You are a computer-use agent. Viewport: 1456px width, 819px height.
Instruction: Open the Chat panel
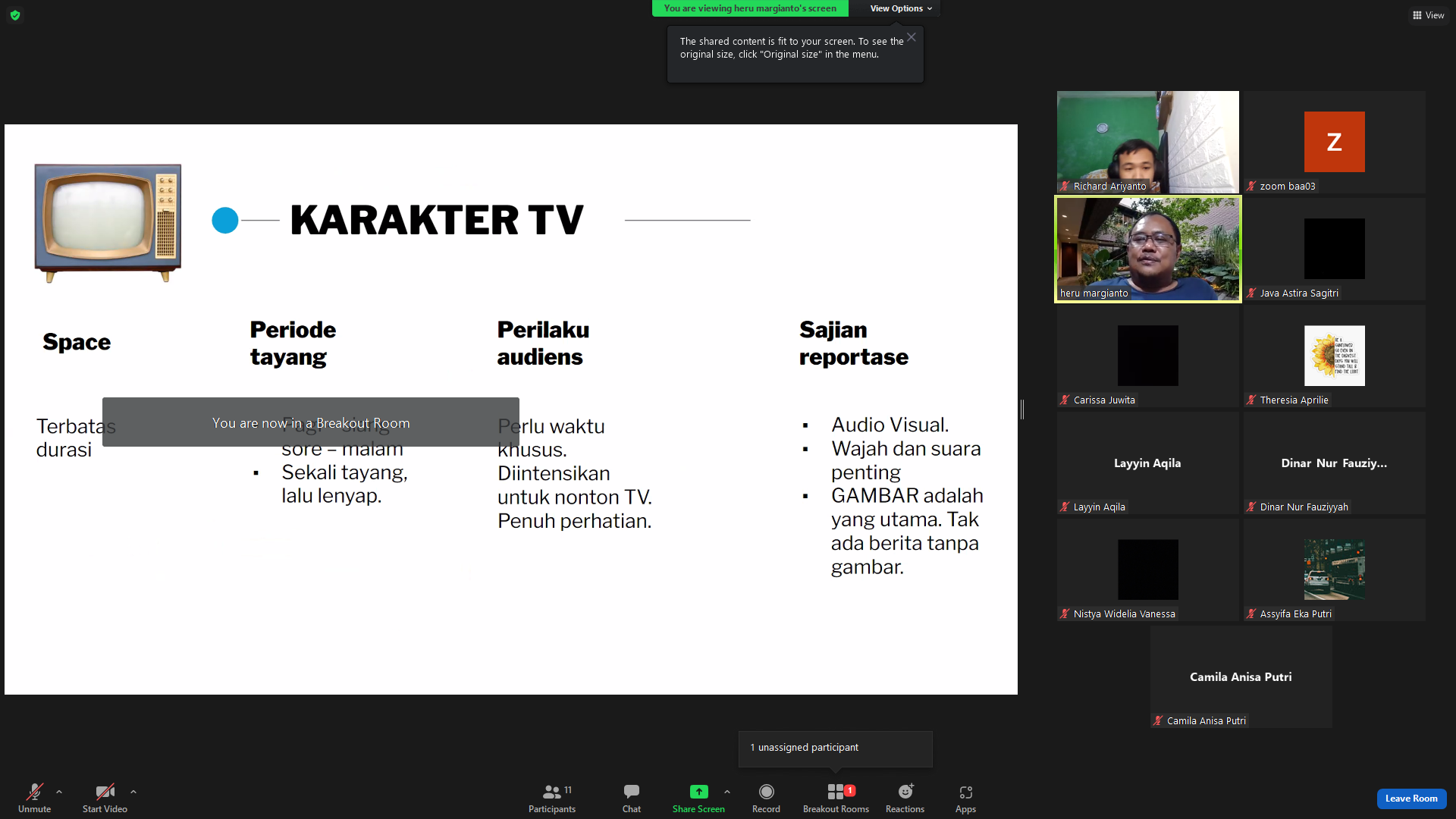point(632,798)
